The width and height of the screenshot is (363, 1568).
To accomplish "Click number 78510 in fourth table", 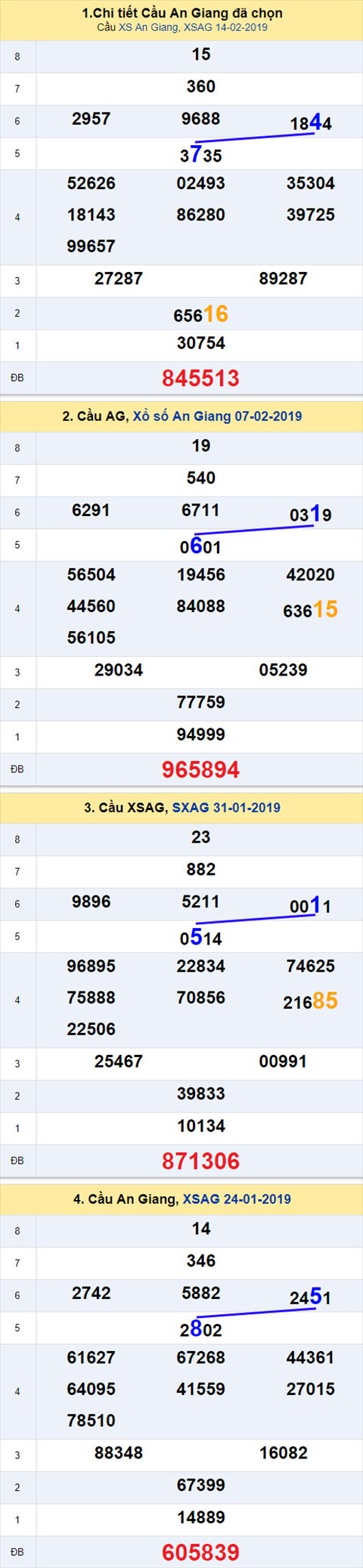I will pos(91,1421).
